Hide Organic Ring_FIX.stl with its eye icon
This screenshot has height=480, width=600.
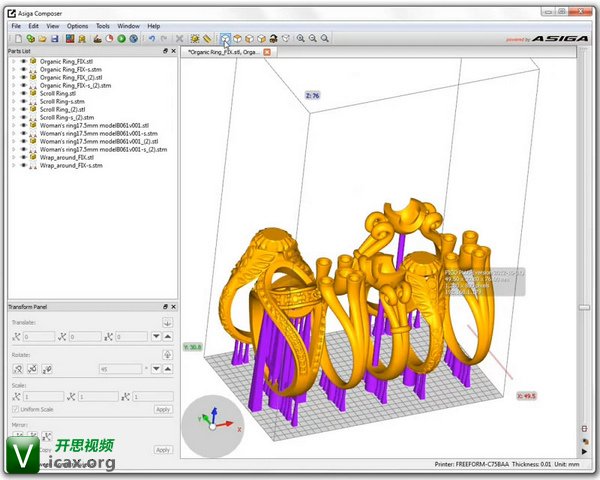[x=24, y=60]
